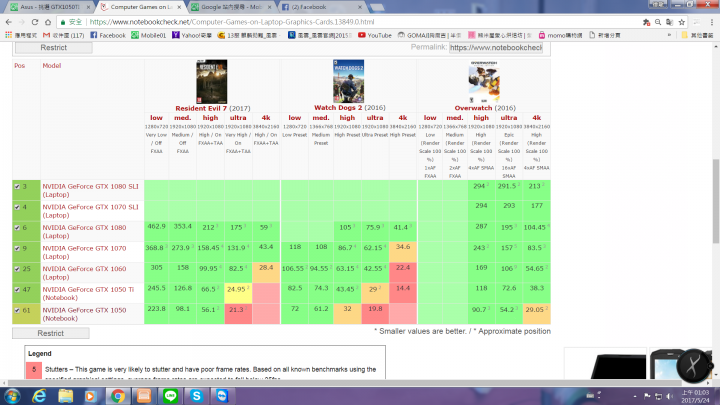The image size is (720, 405).
Task: Open NVIDIA GeForce GTX 1060 (Laptop) link
Action: [84, 273]
